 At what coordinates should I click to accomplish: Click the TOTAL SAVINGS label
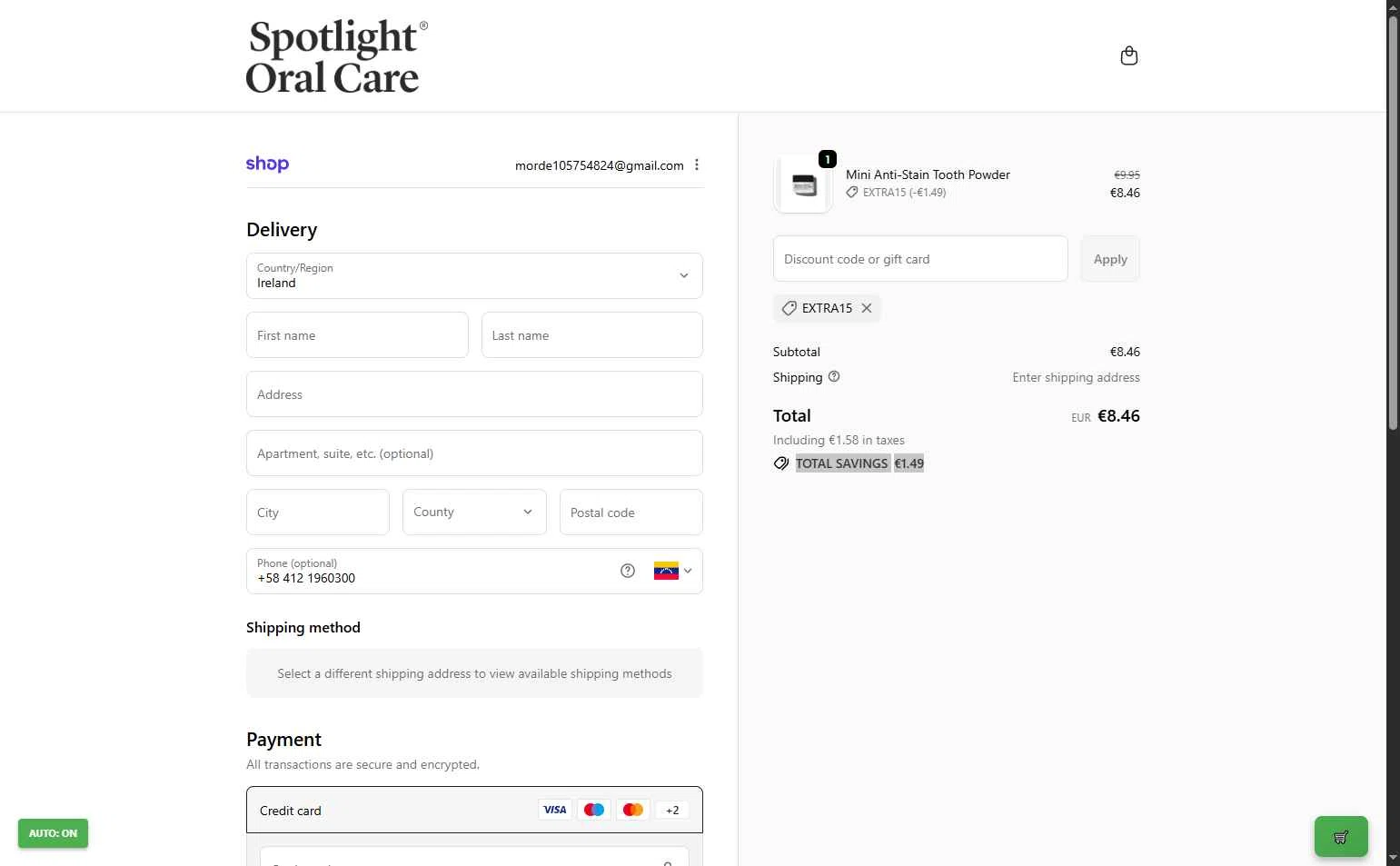tap(842, 463)
